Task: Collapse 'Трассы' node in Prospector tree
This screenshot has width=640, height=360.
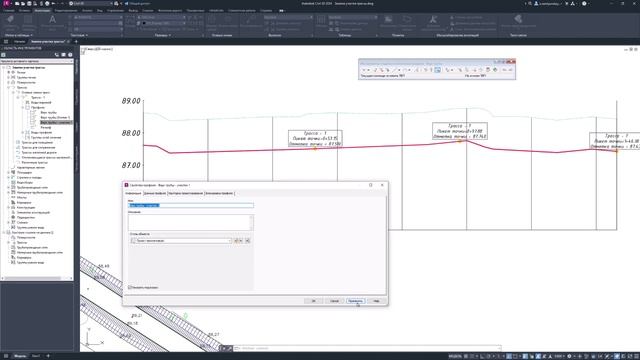Action: click(x=9, y=87)
